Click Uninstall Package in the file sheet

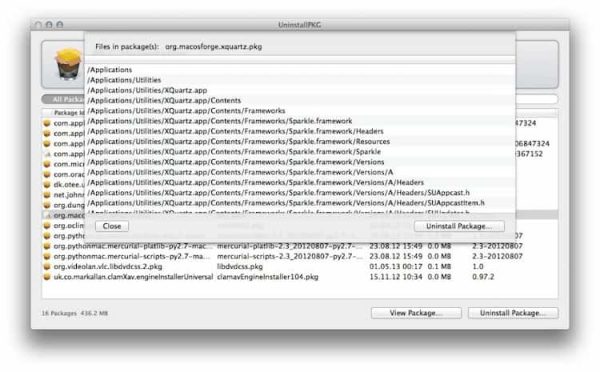click(459, 226)
